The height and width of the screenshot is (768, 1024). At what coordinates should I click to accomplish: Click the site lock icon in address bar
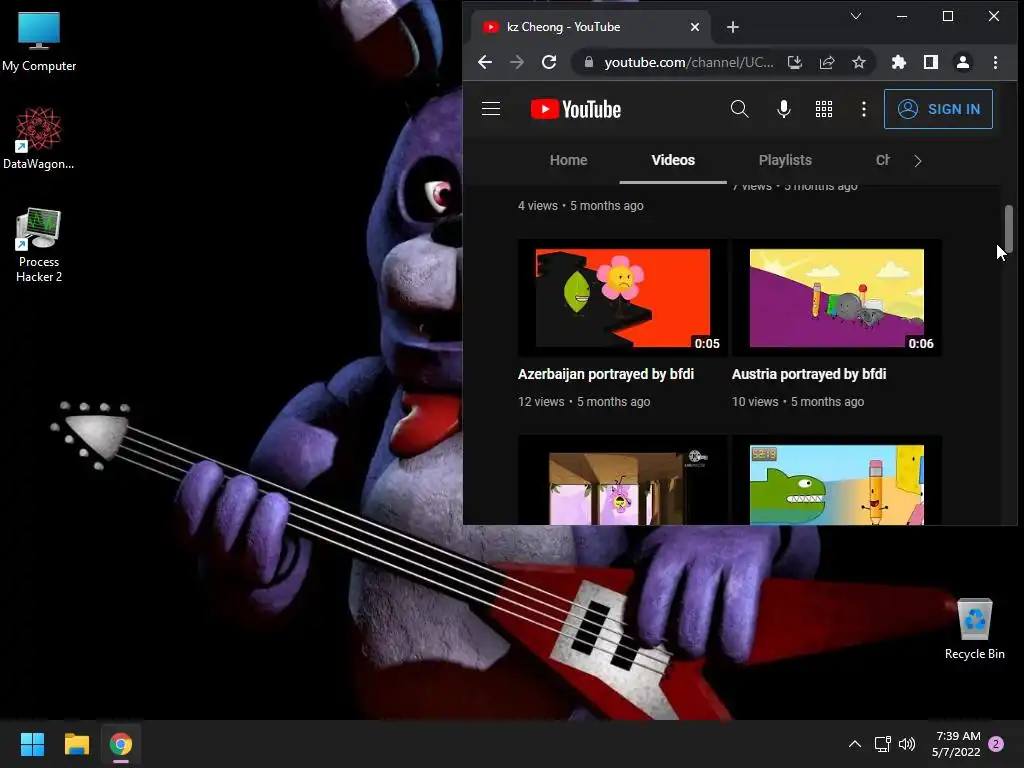point(588,62)
